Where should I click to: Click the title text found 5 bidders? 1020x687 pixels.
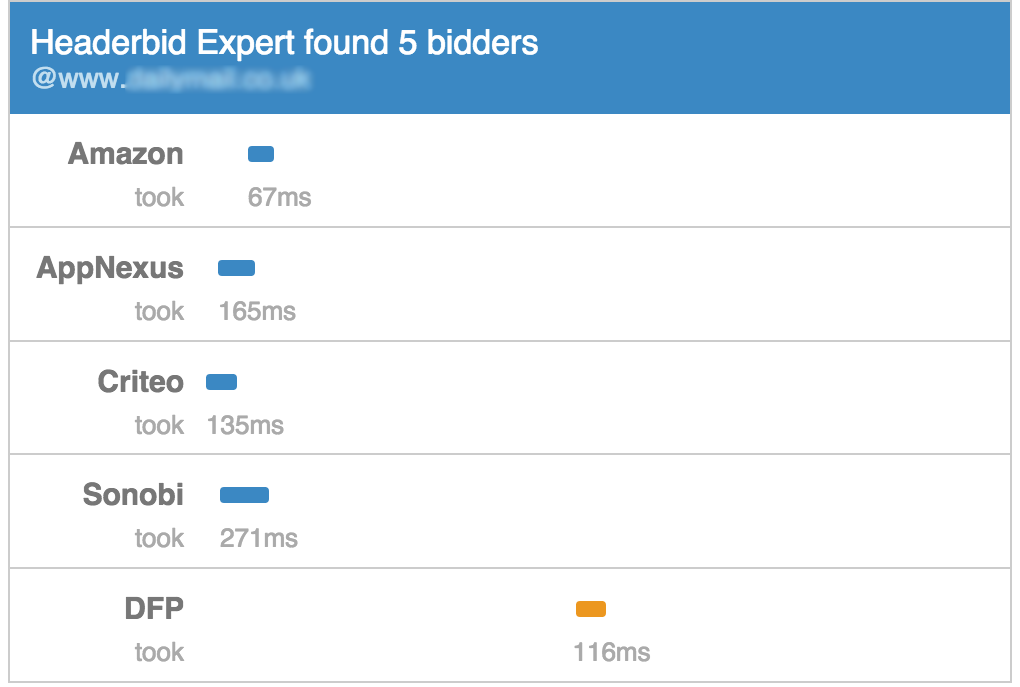pos(285,42)
